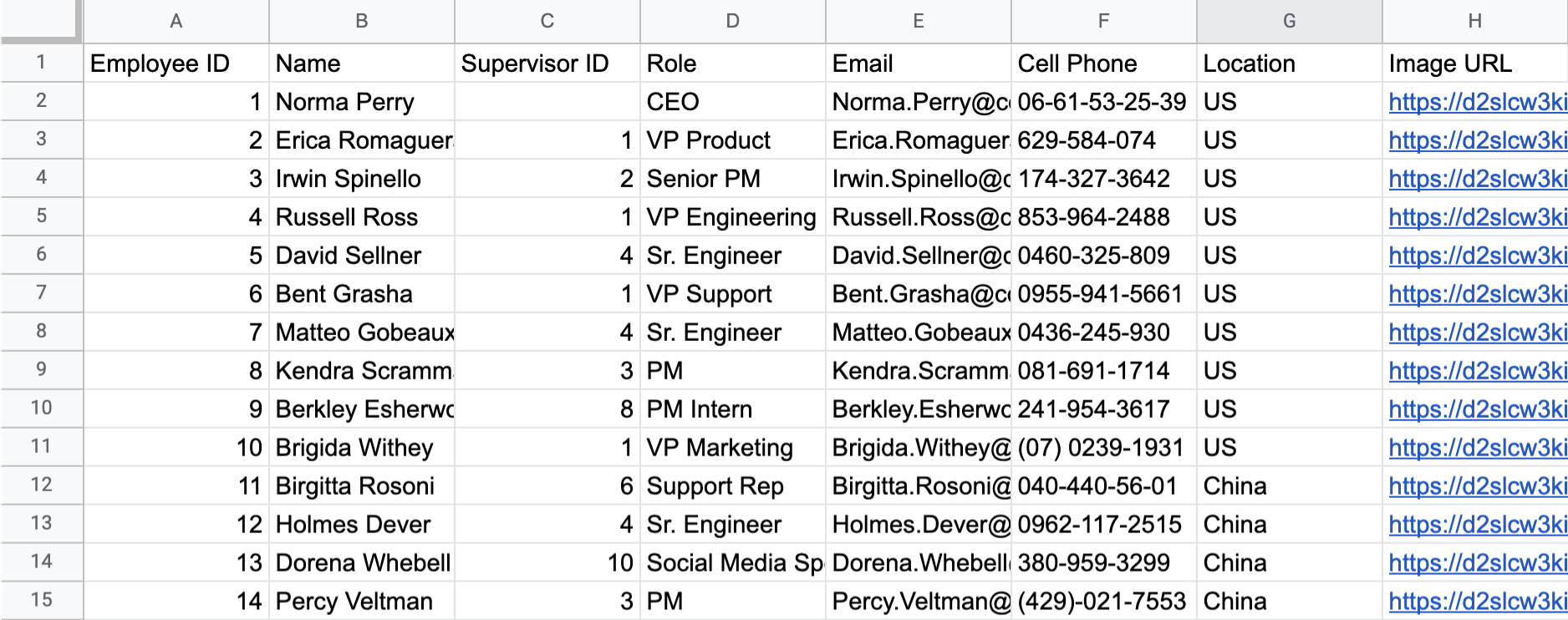Select the CEO role cell
The height and width of the screenshot is (620, 1568).
(x=733, y=101)
